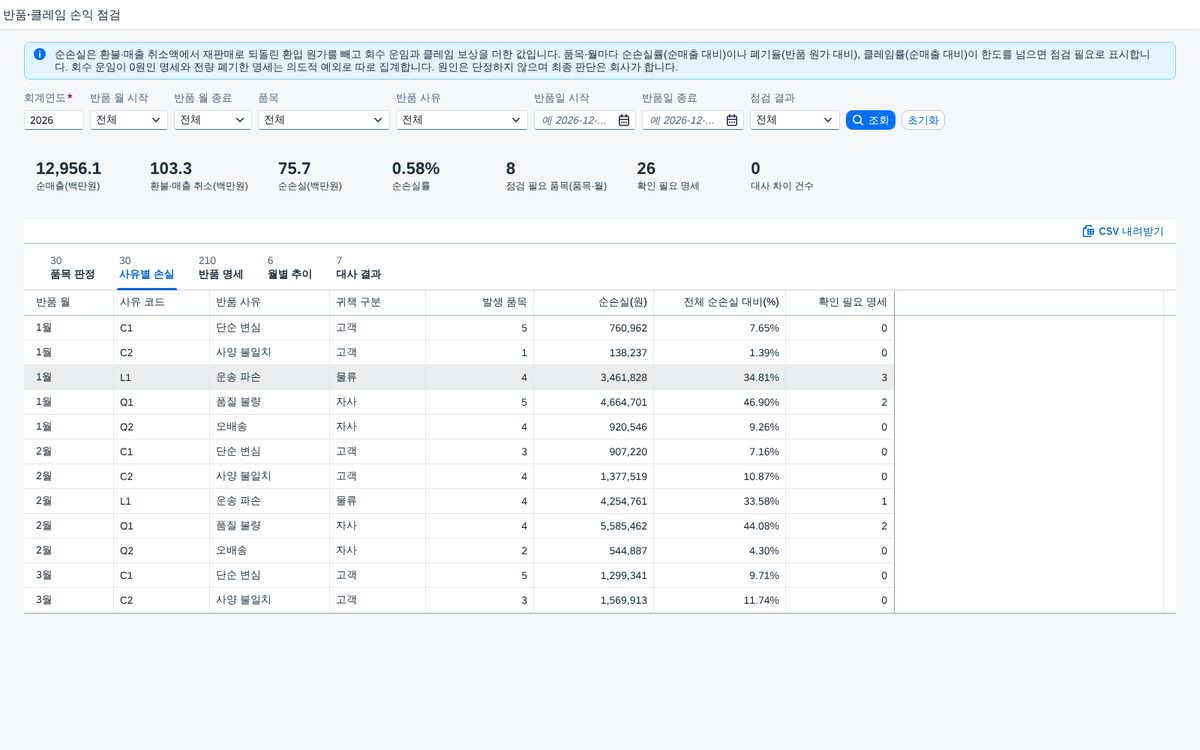Select the 사유별 손실 tab
The height and width of the screenshot is (750, 1200).
[x=146, y=268]
